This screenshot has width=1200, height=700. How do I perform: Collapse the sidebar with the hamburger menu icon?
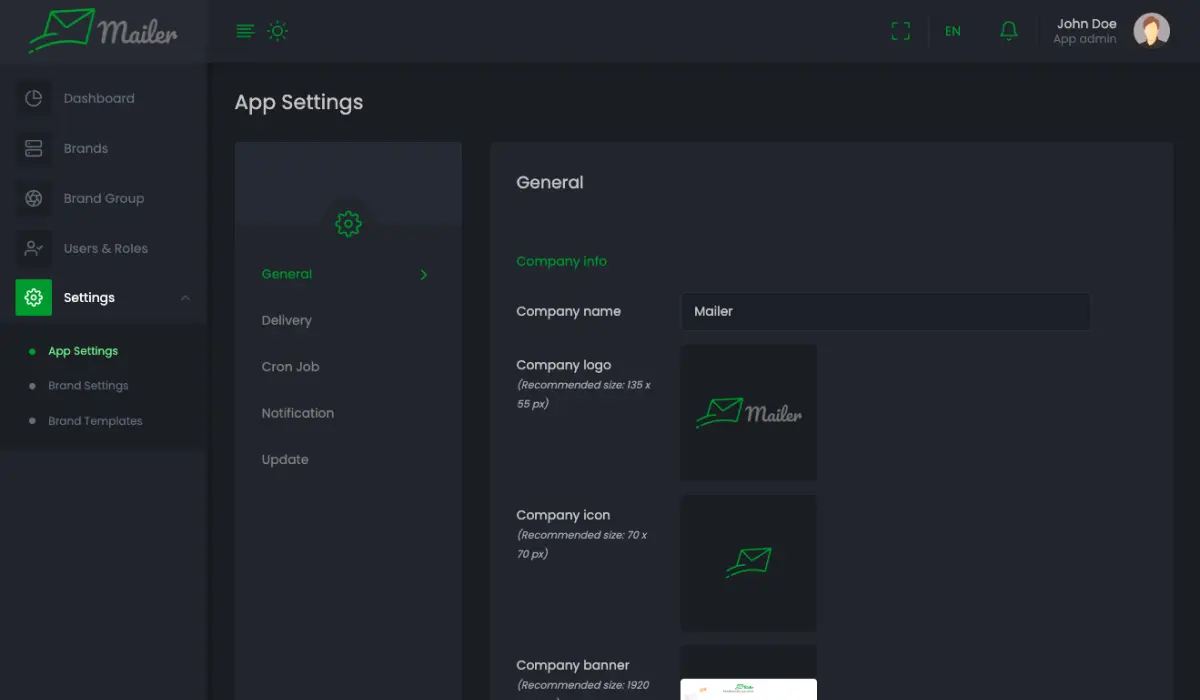245,31
